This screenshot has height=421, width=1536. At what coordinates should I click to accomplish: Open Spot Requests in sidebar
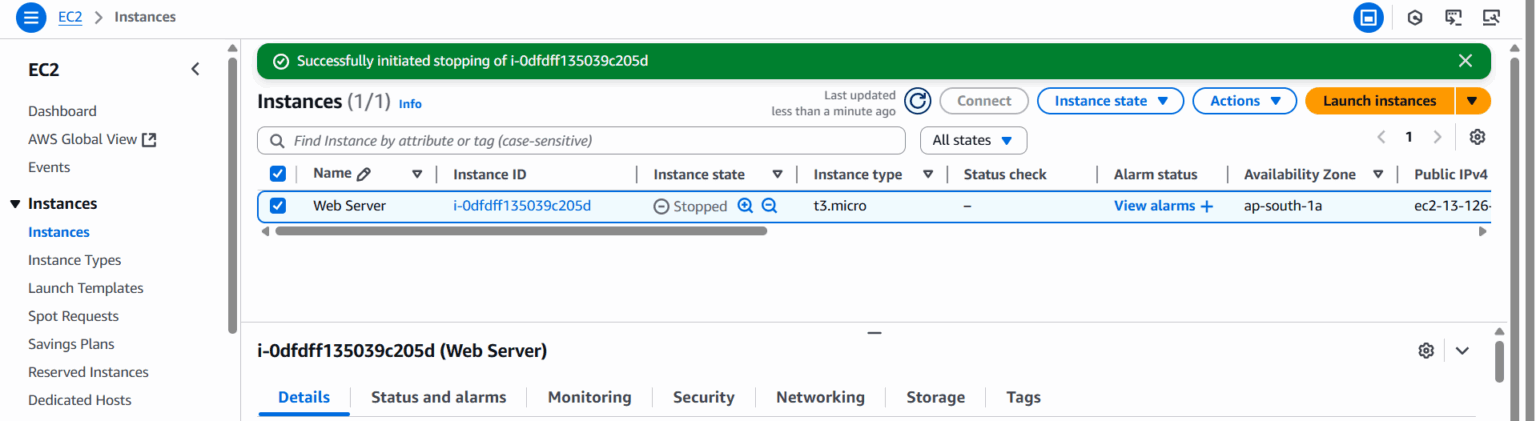pos(73,316)
